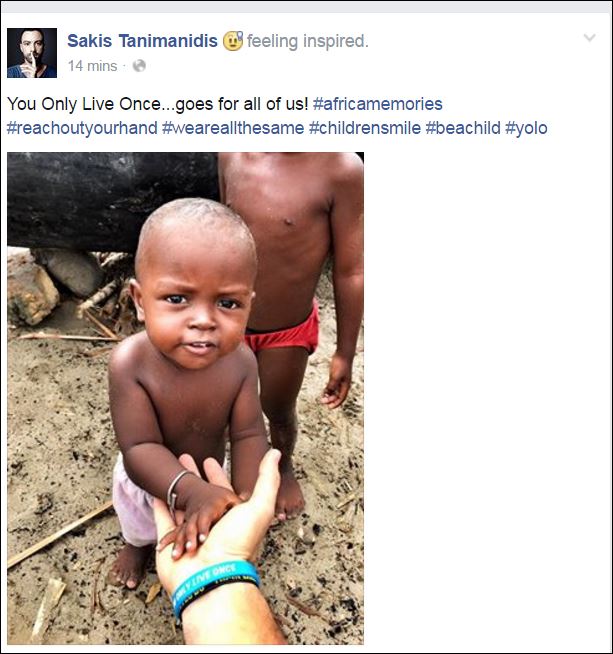Open the 14 mins timestamp link

(93, 66)
